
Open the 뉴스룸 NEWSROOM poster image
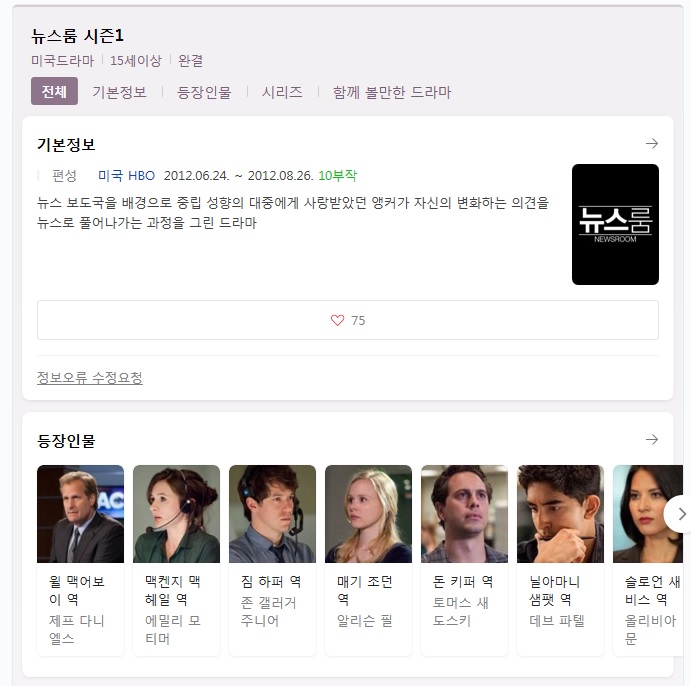click(x=615, y=224)
